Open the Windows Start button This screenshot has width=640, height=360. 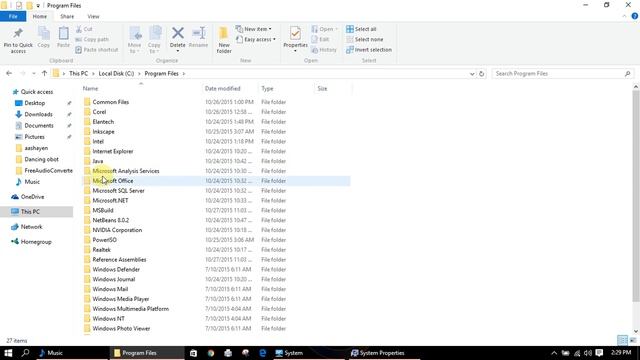(x=8, y=353)
